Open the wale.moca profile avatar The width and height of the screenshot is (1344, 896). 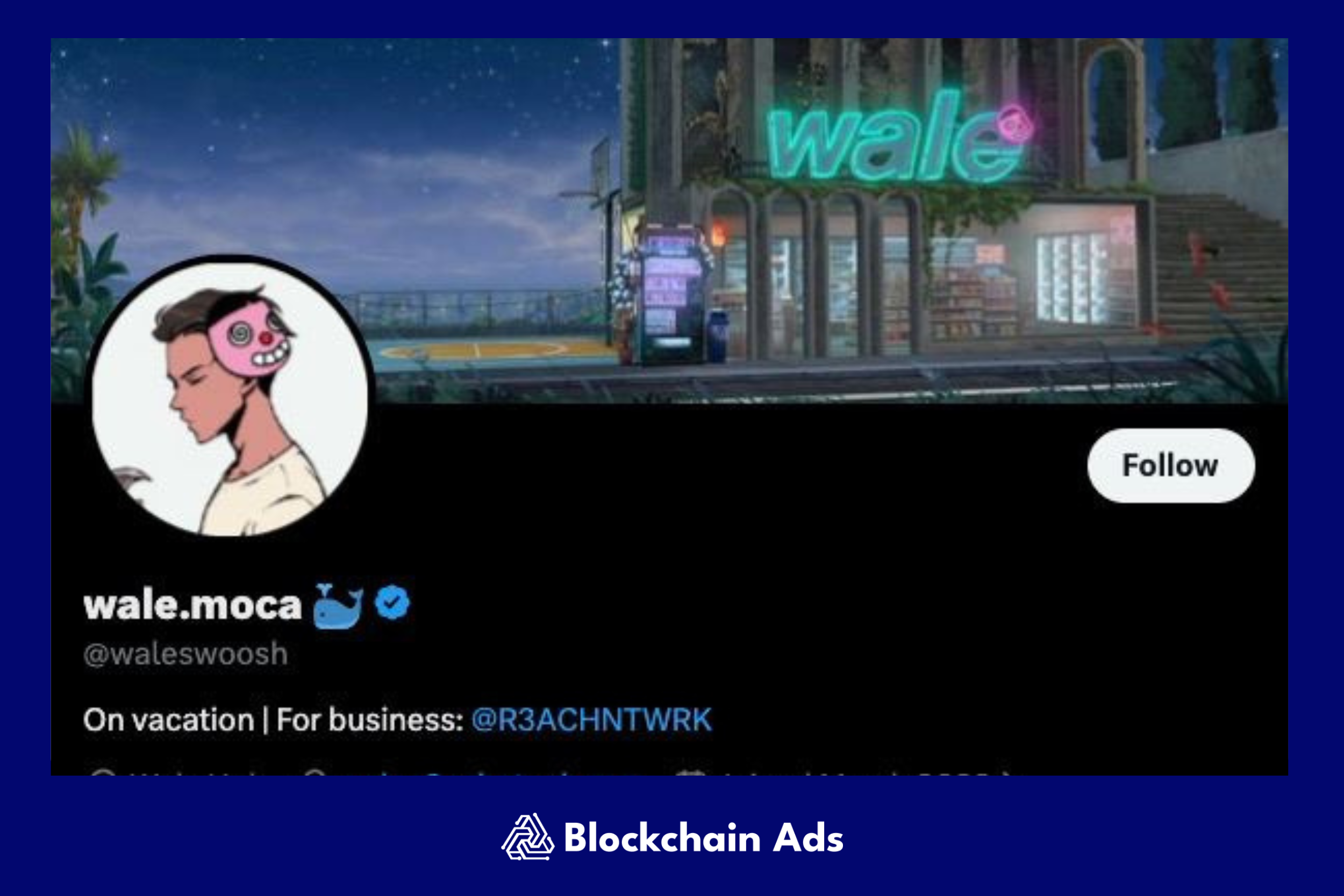tap(230, 397)
